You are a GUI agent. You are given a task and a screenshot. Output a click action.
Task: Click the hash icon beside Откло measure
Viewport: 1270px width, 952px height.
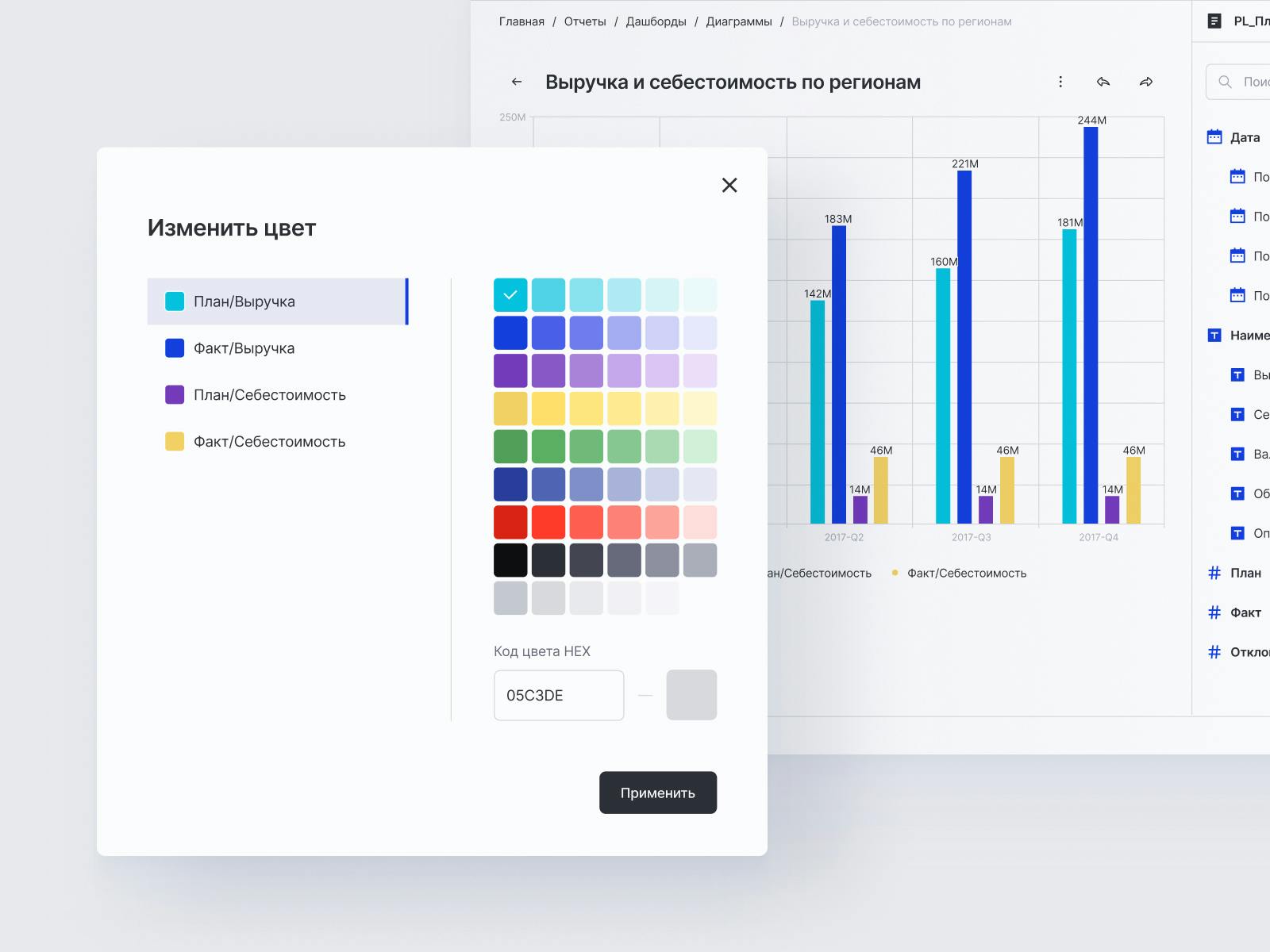pos(1214,652)
